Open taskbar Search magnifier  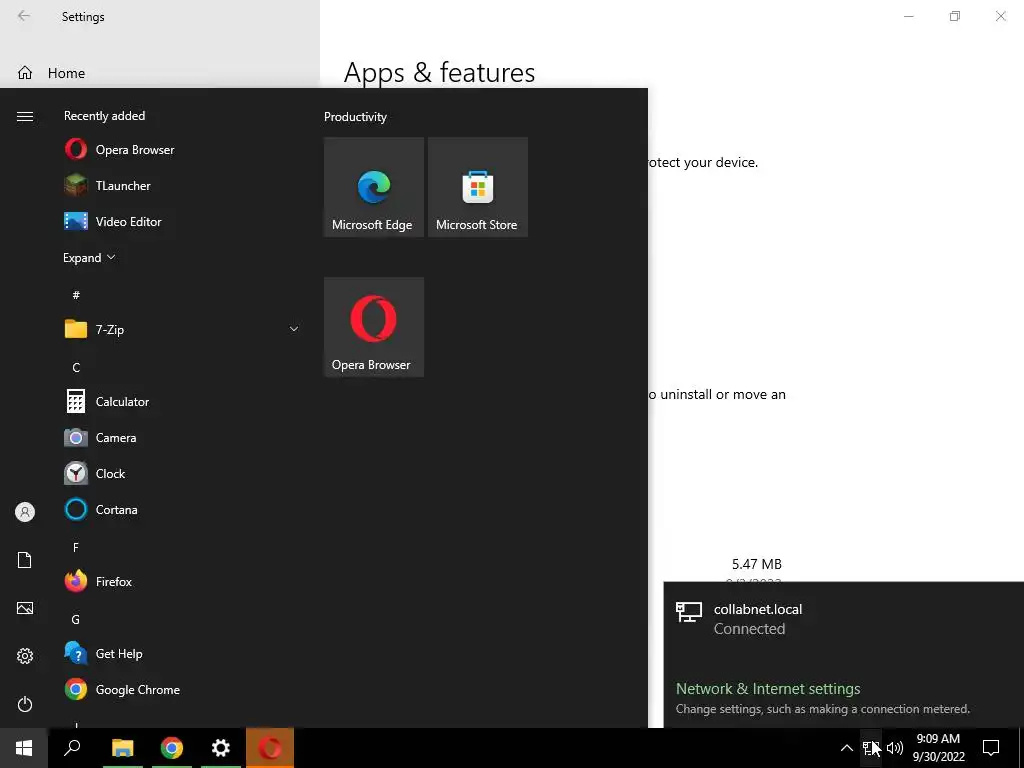72,748
